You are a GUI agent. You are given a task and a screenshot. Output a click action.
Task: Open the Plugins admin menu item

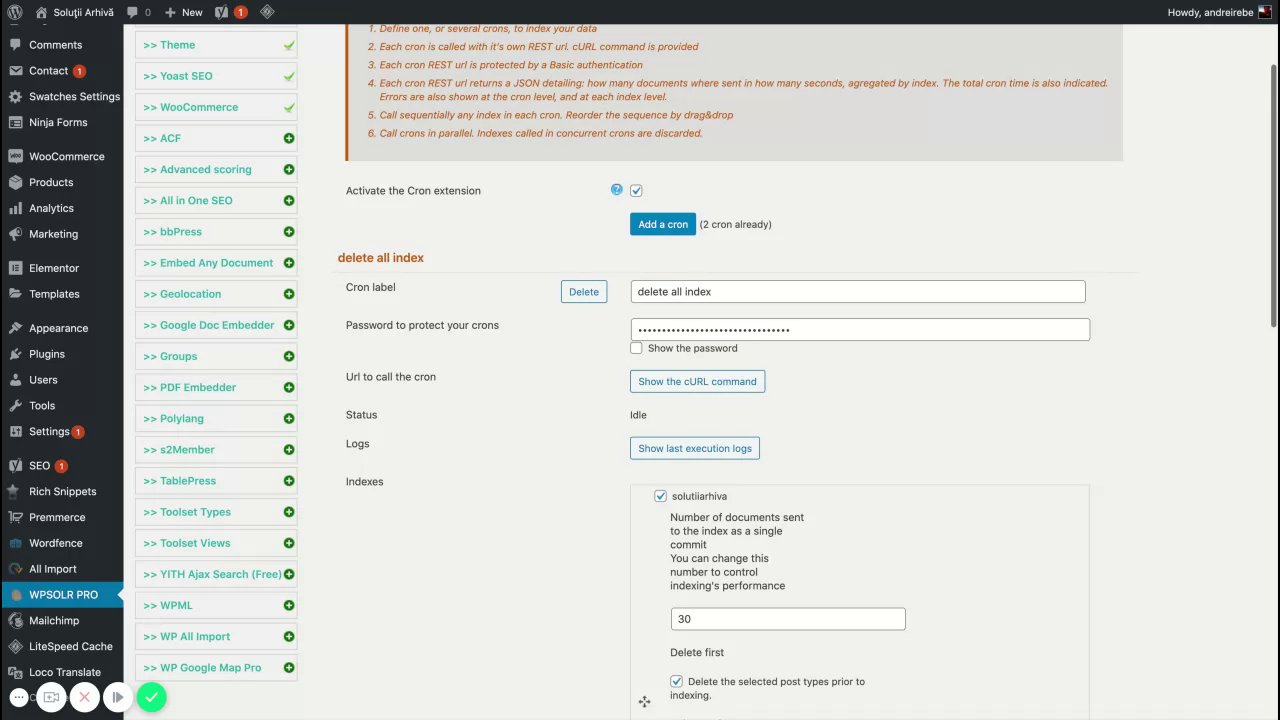point(47,354)
